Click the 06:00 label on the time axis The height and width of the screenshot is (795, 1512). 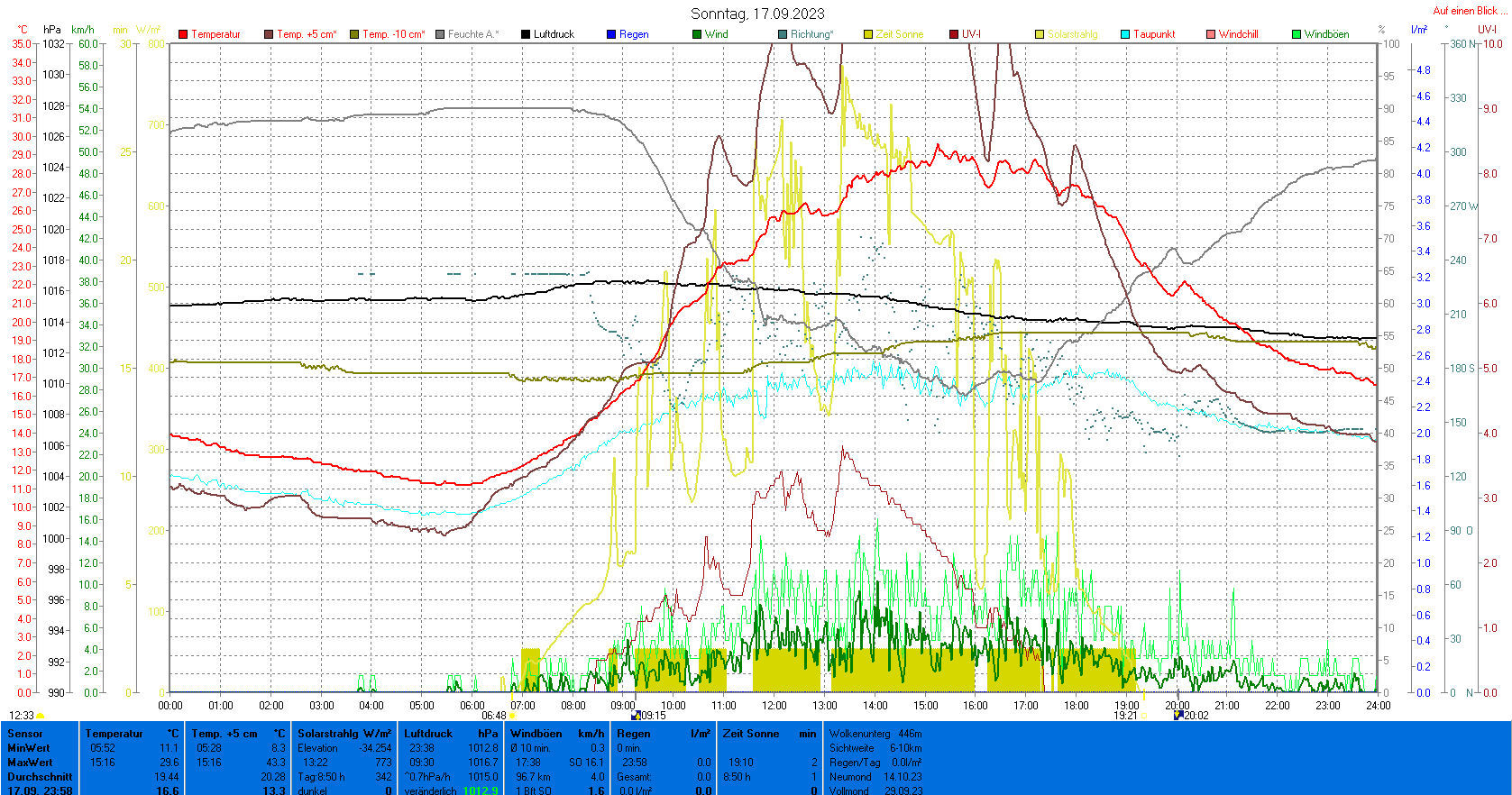472,706
